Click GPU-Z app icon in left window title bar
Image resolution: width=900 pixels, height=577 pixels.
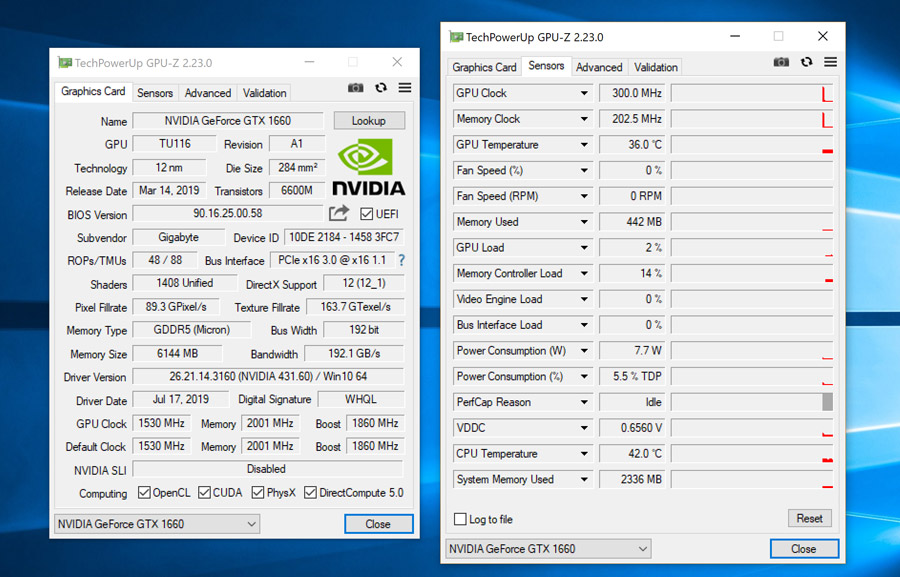[65, 63]
